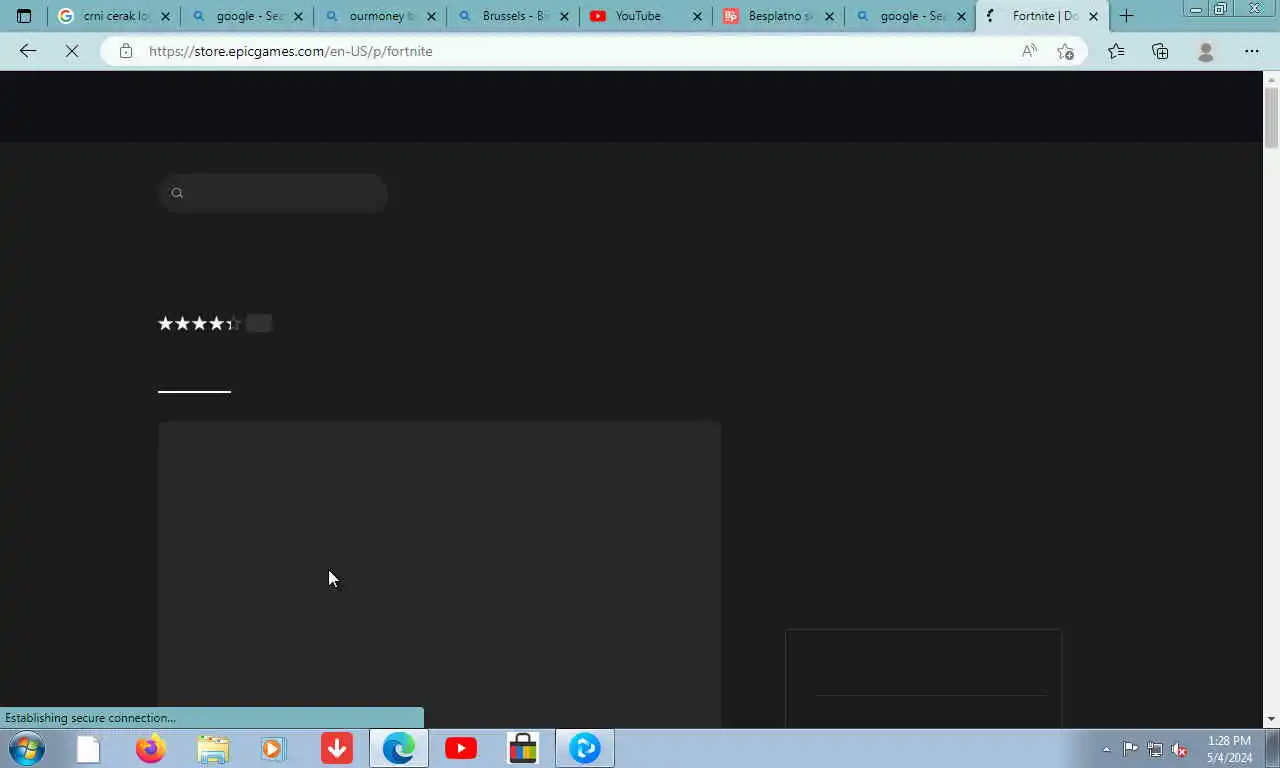
Task: Stop loading the Fortnite page
Action: pos(72,51)
